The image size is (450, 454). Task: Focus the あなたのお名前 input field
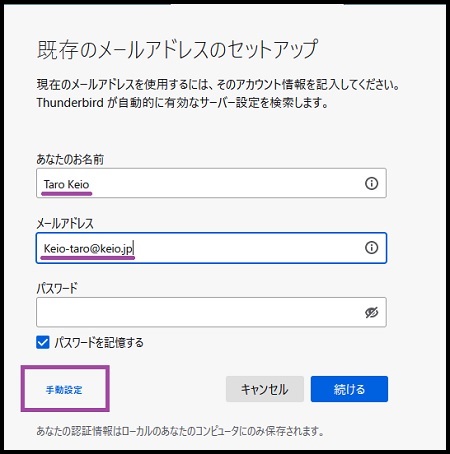click(x=211, y=183)
